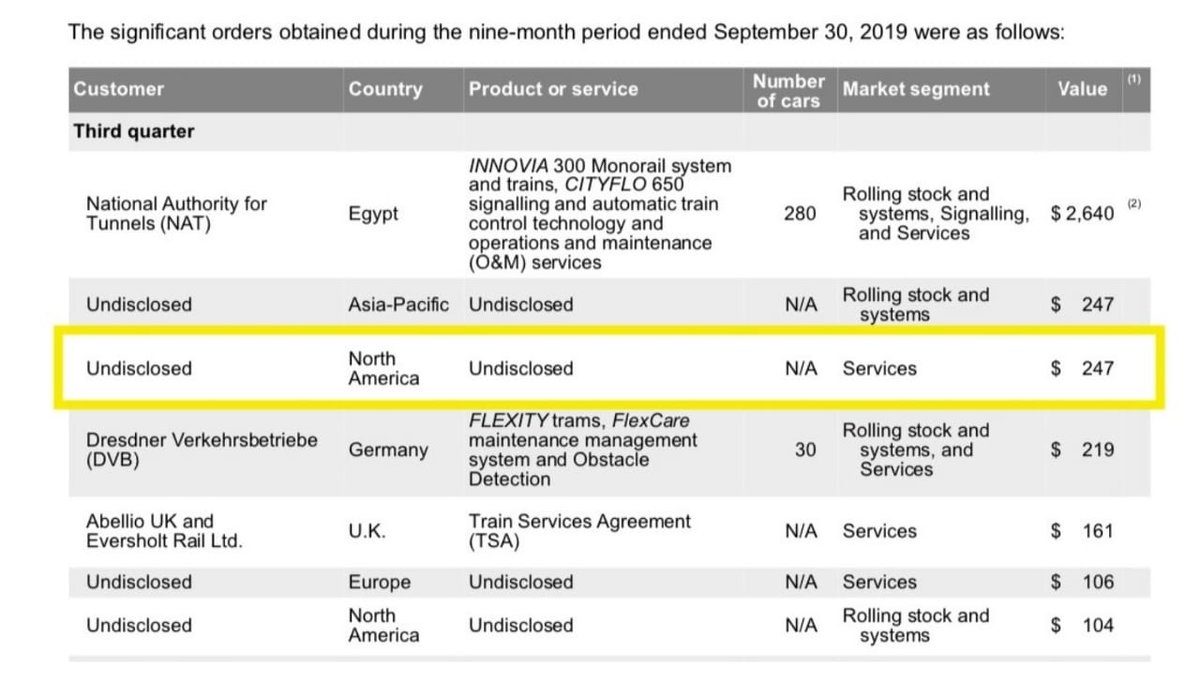The image size is (1200, 683).
Task: Select Abellio UK and Eversholt Rail cell
Action: click(165, 531)
